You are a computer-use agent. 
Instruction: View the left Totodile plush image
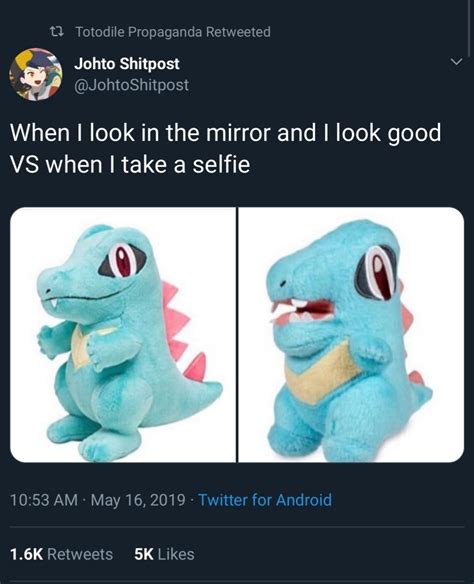pos(123,335)
